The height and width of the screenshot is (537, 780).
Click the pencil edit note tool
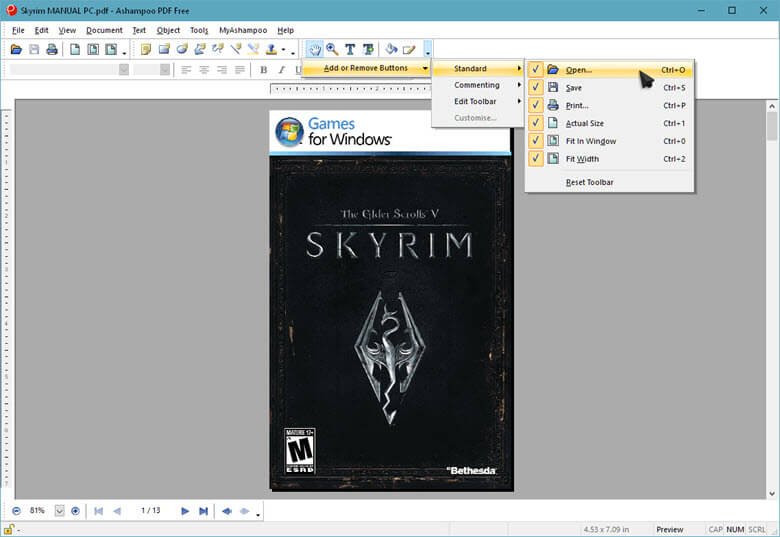(409, 49)
